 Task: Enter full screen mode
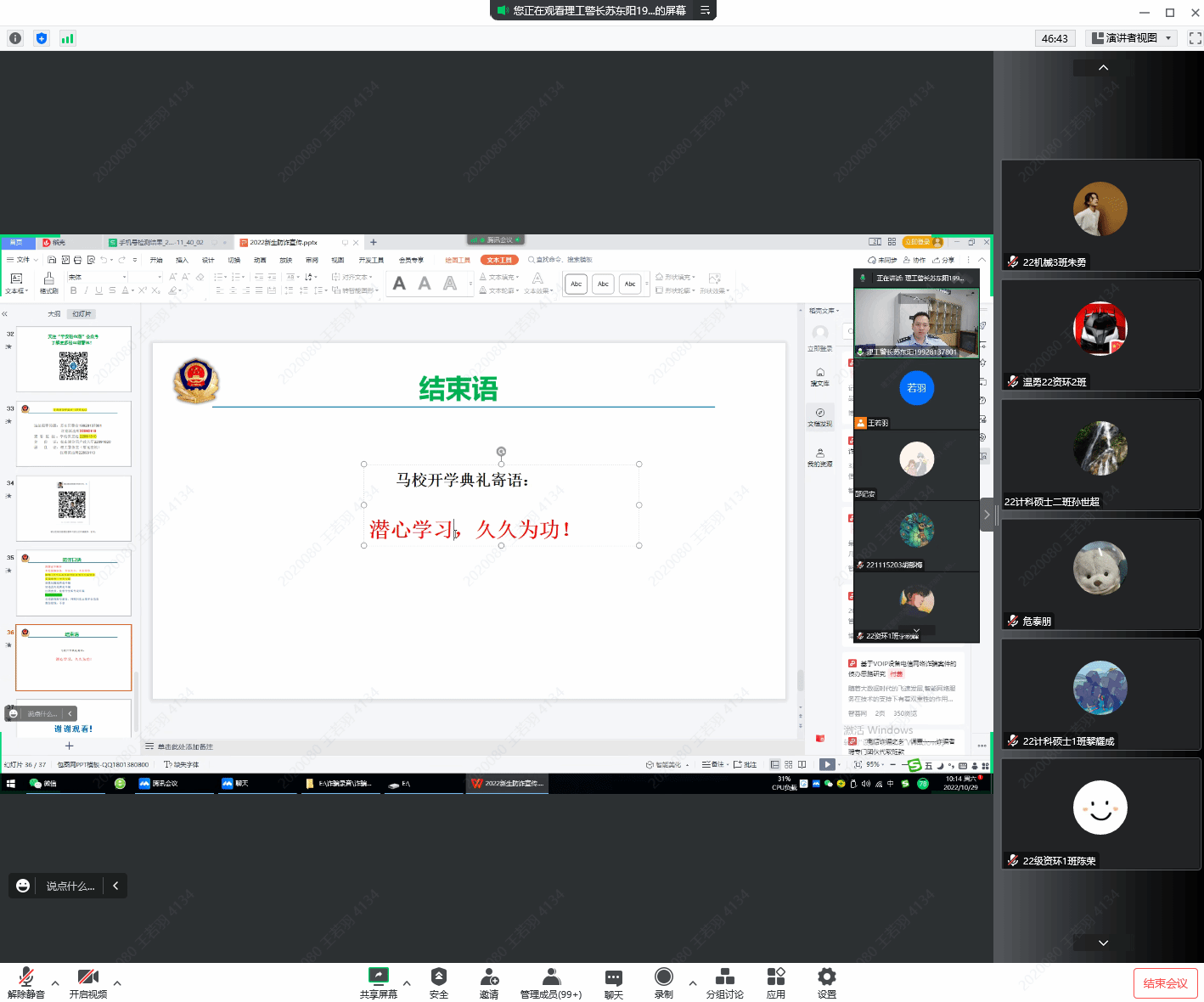pos(1195,38)
